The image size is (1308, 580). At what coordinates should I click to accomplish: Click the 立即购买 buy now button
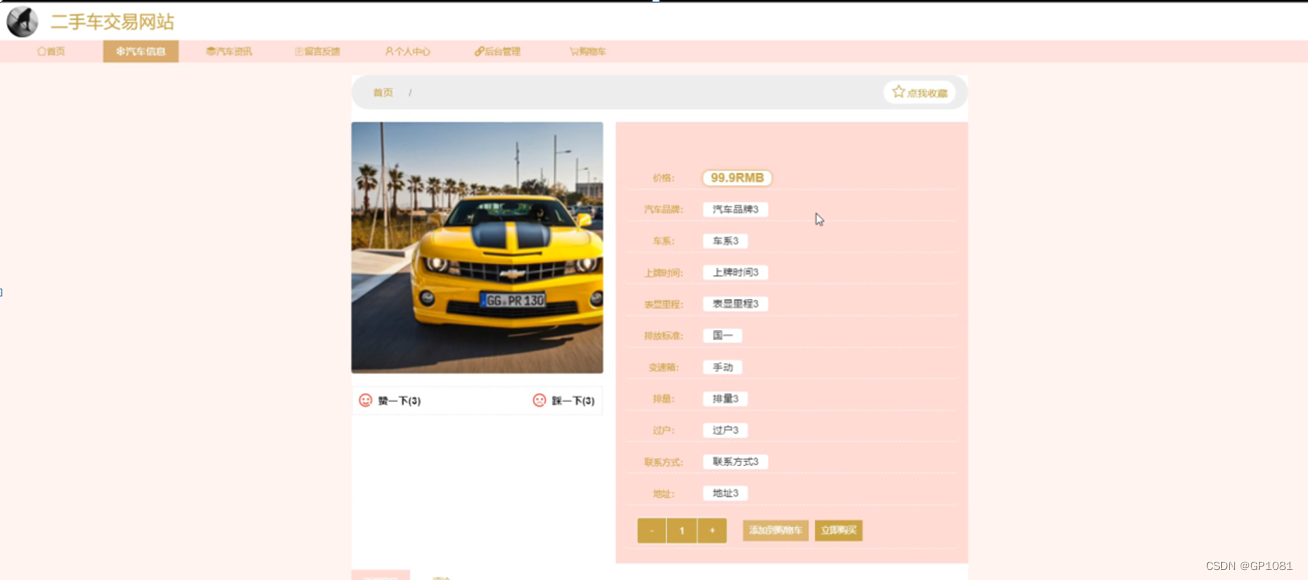click(839, 531)
